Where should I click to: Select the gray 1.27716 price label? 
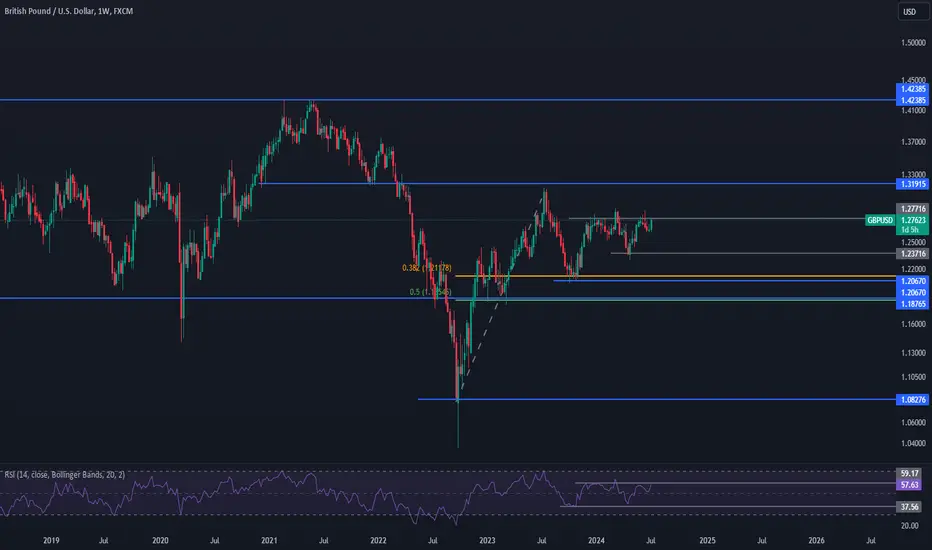tap(912, 209)
